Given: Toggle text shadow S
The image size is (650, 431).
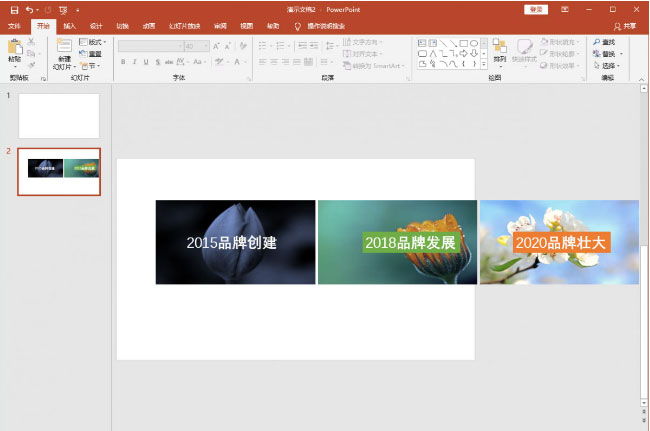Looking at the screenshot, I should click(158, 62).
